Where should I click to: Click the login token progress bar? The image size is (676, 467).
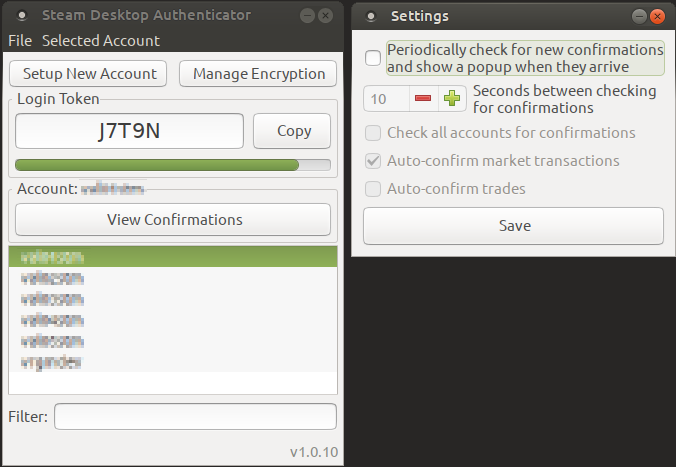(173, 165)
